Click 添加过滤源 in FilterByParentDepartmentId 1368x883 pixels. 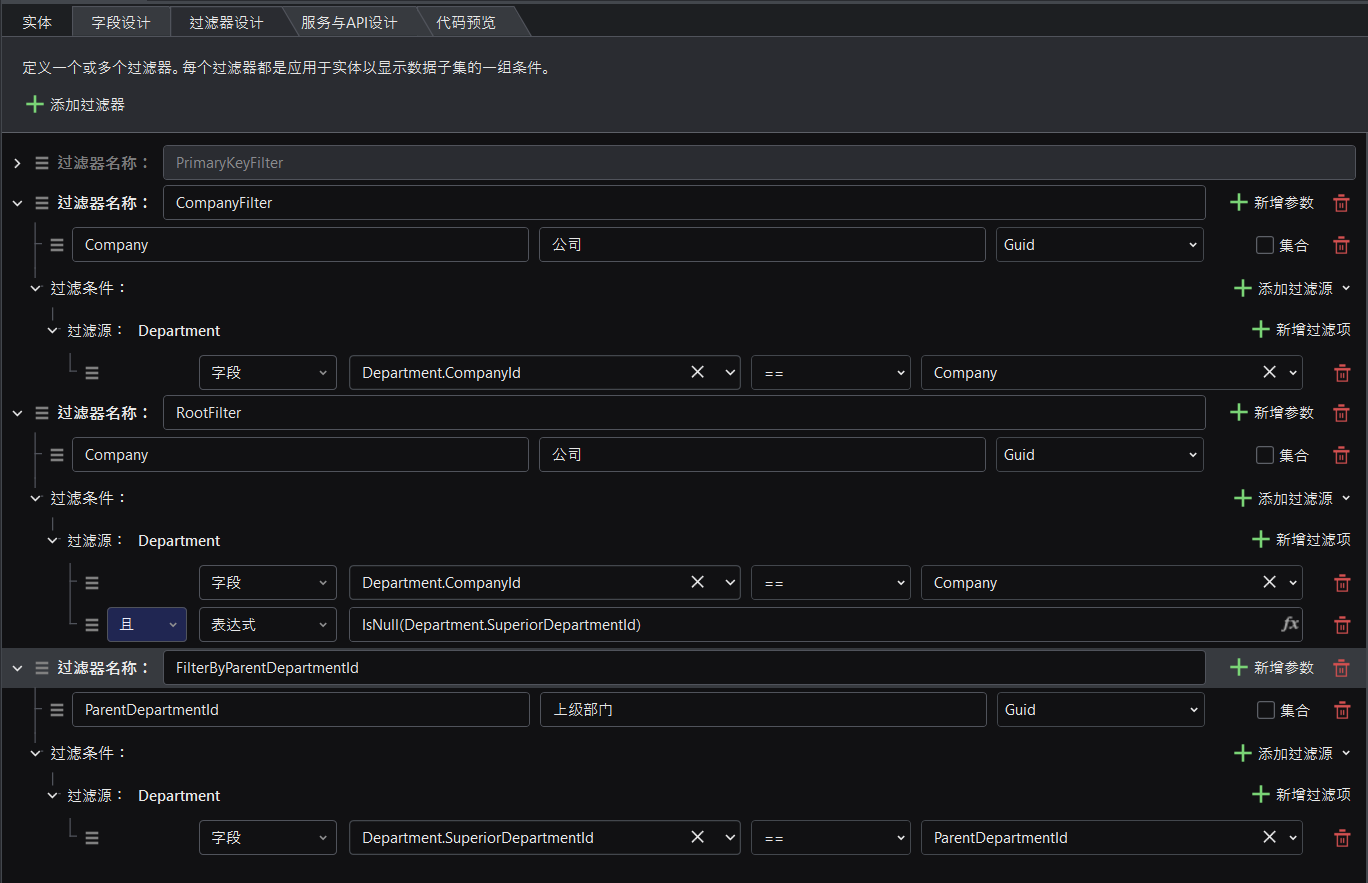click(x=1293, y=753)
